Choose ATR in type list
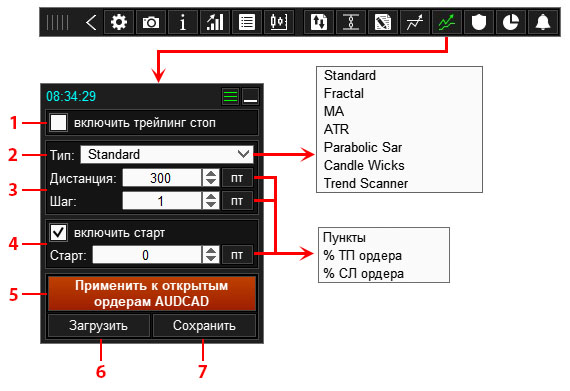 [x=336, y=129]
